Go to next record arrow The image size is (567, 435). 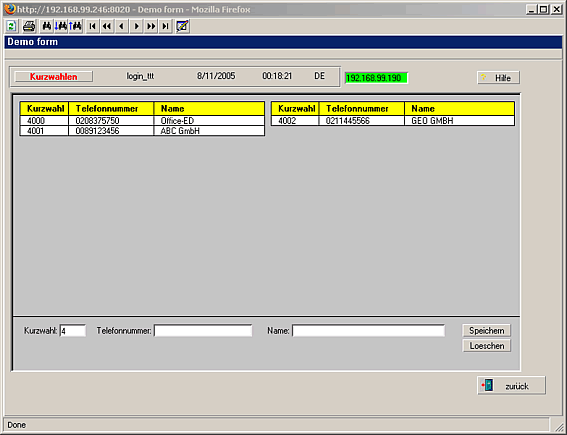coord(136,26)
